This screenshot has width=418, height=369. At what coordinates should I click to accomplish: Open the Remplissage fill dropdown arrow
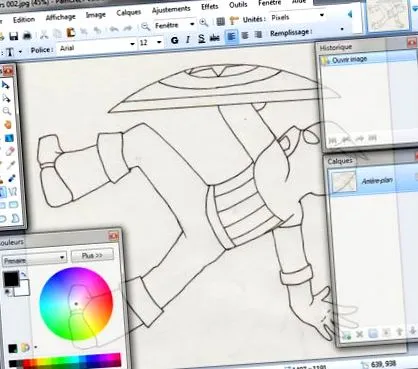click(x=342, y=29)
